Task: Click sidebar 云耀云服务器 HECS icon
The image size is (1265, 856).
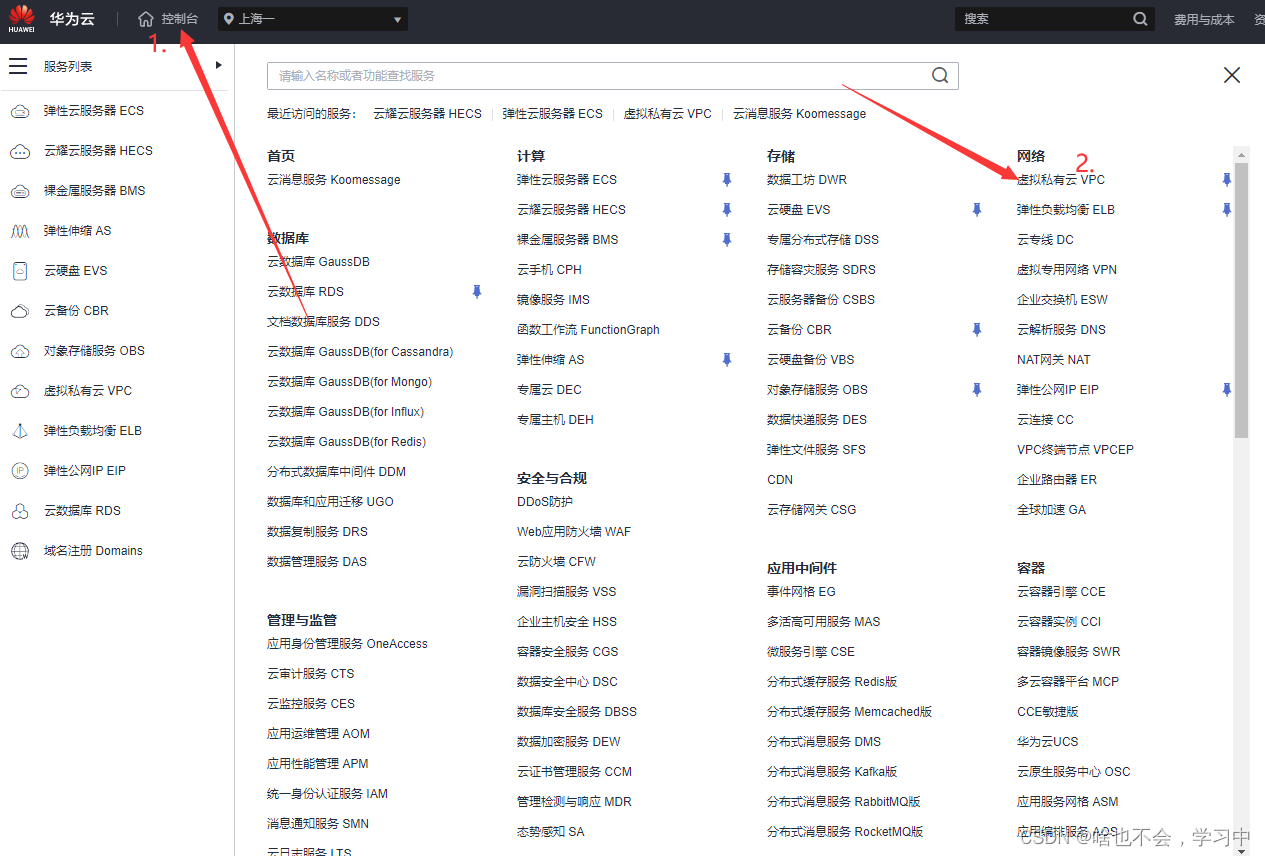Action: pos(20,151)
